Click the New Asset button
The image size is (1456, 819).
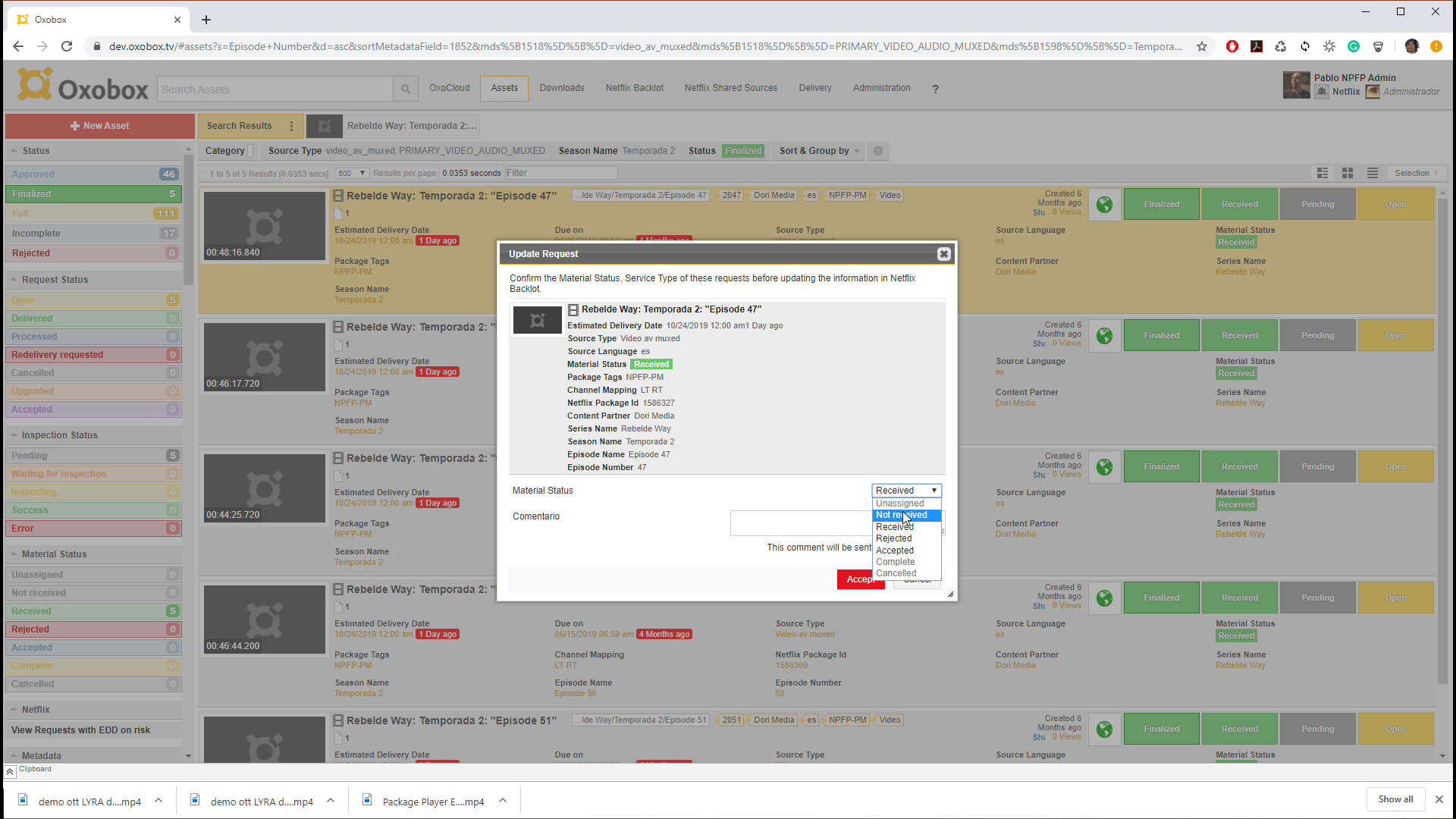99,126
